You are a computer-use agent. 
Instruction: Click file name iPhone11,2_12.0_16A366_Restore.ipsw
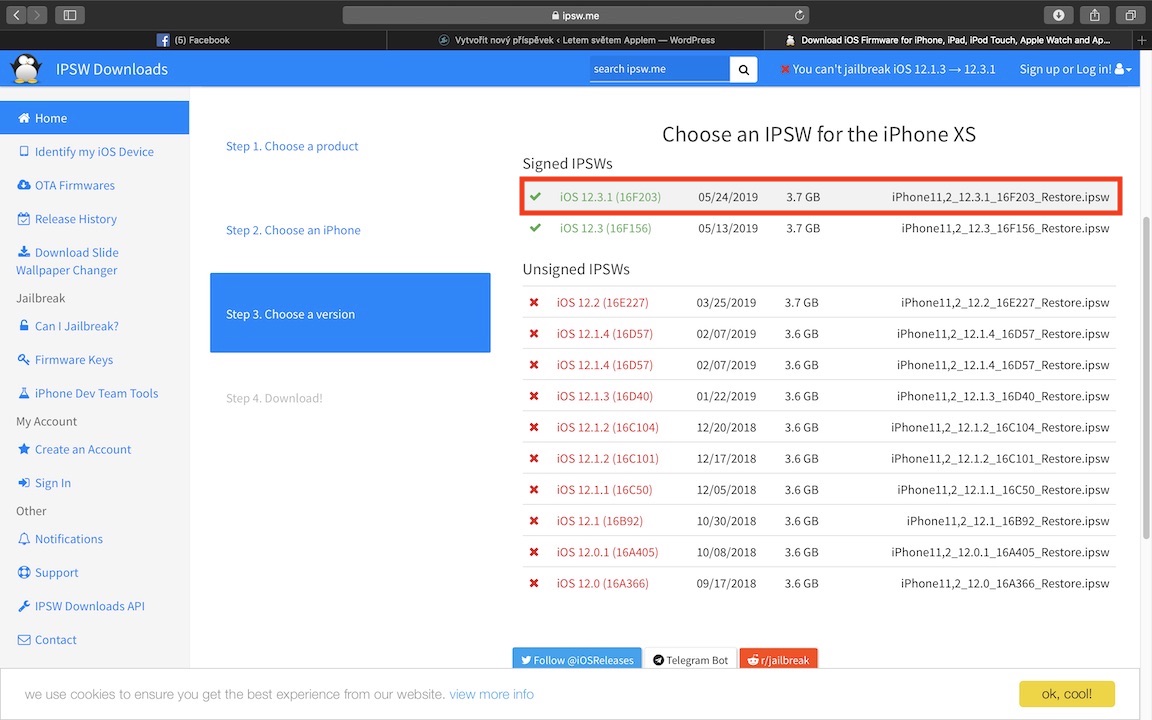pos(1005,583)
